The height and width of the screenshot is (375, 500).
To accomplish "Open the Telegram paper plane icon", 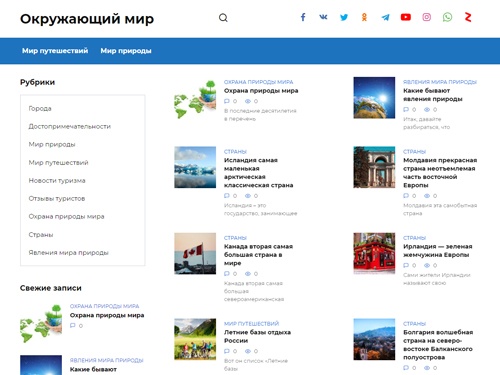I will click(385, 17).
